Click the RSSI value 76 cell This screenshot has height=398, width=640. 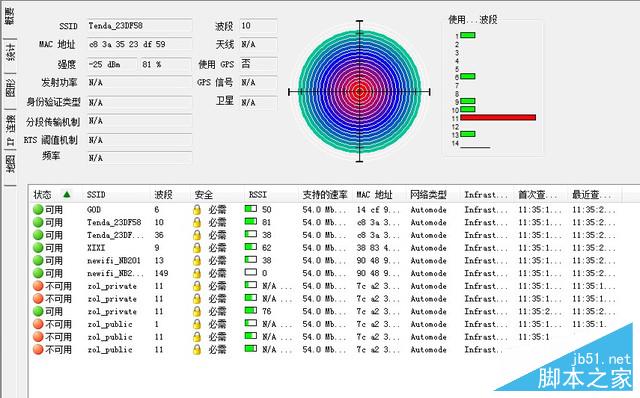point(267,311)
